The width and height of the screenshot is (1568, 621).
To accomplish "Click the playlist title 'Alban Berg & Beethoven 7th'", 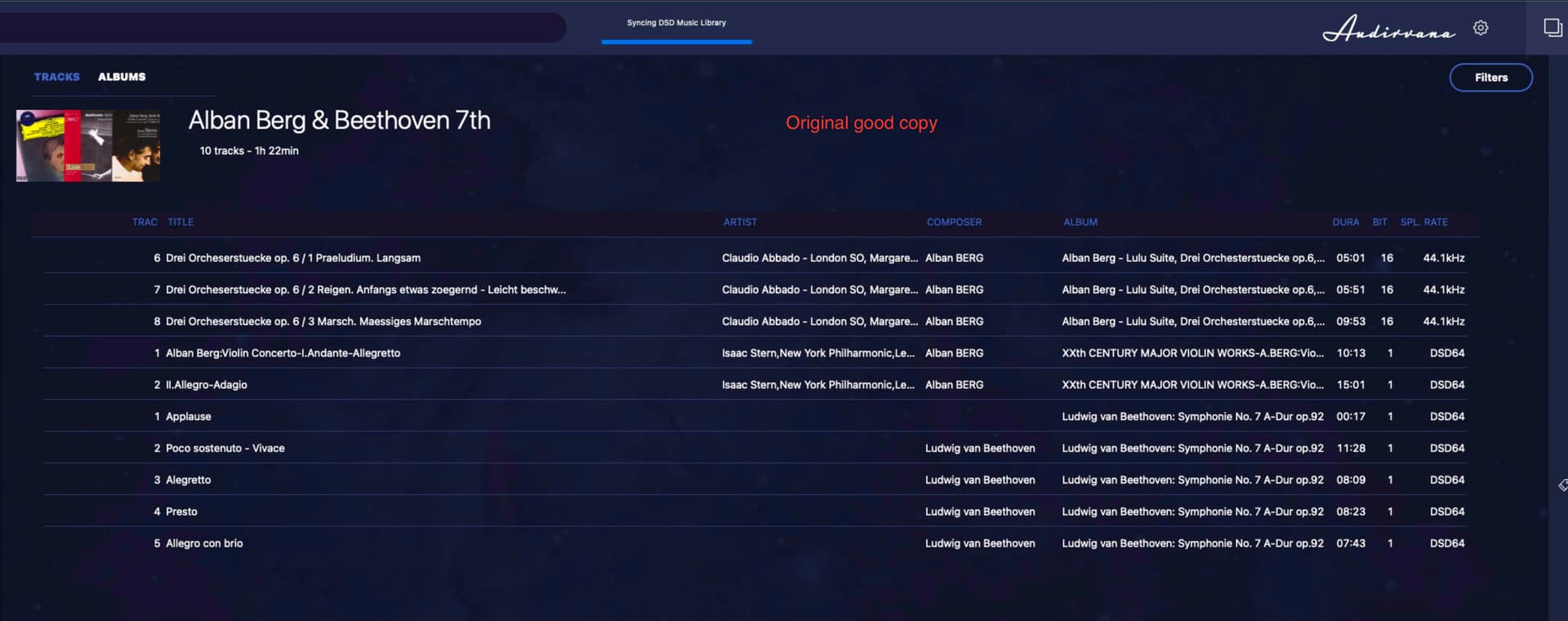I will tap(339, 121).
